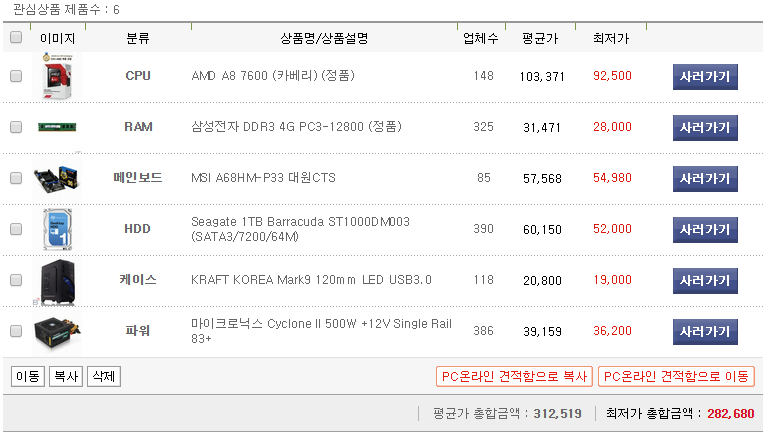Image resolution: width=774 pixels, height=443 pixels.
Task: Tick the HDD row checkbox
Action: pos(16,229)
